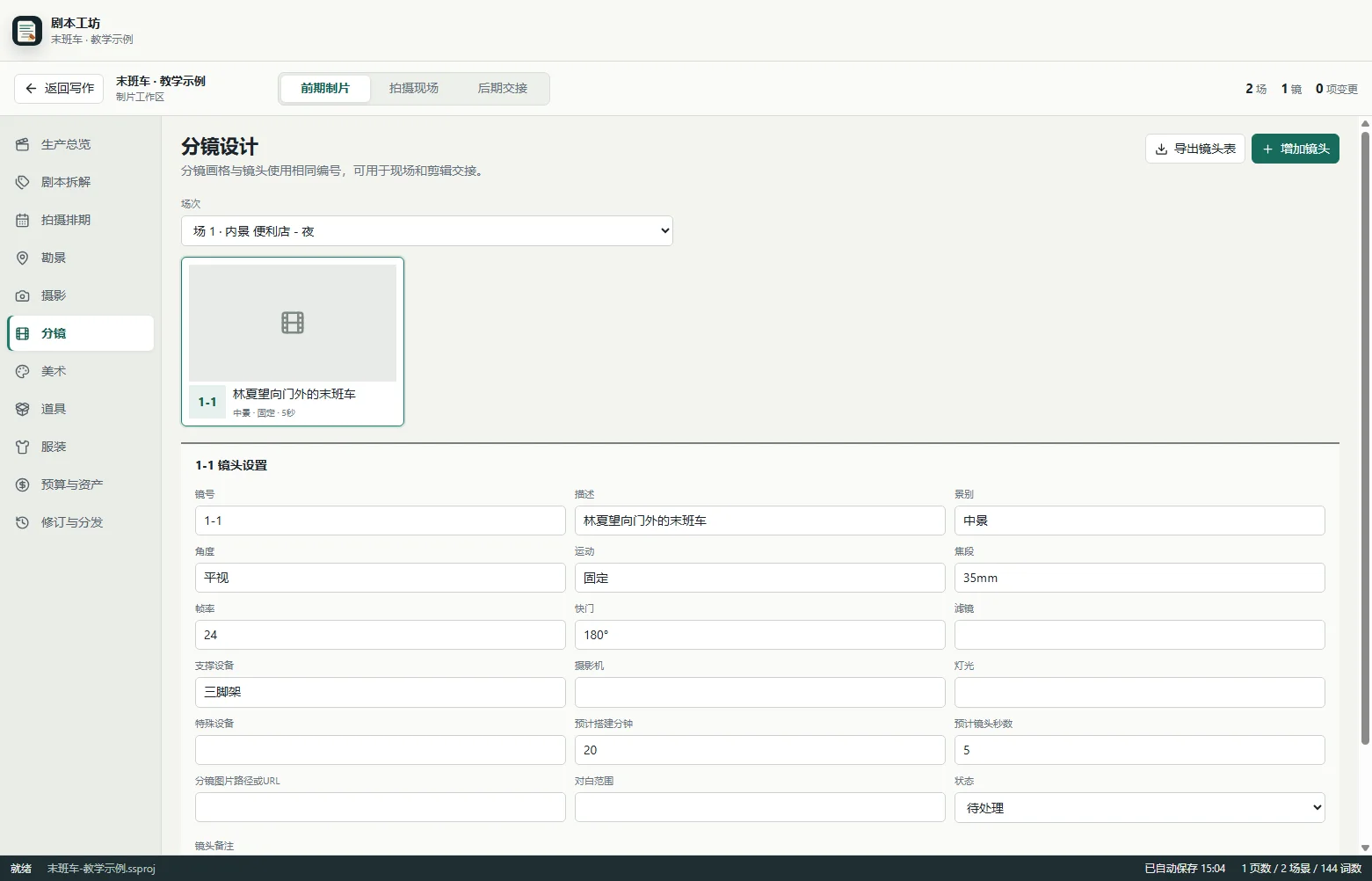Click the 摄影 camera icon
The height and width of the screenshot is (881, 1372).
point(23,295)
